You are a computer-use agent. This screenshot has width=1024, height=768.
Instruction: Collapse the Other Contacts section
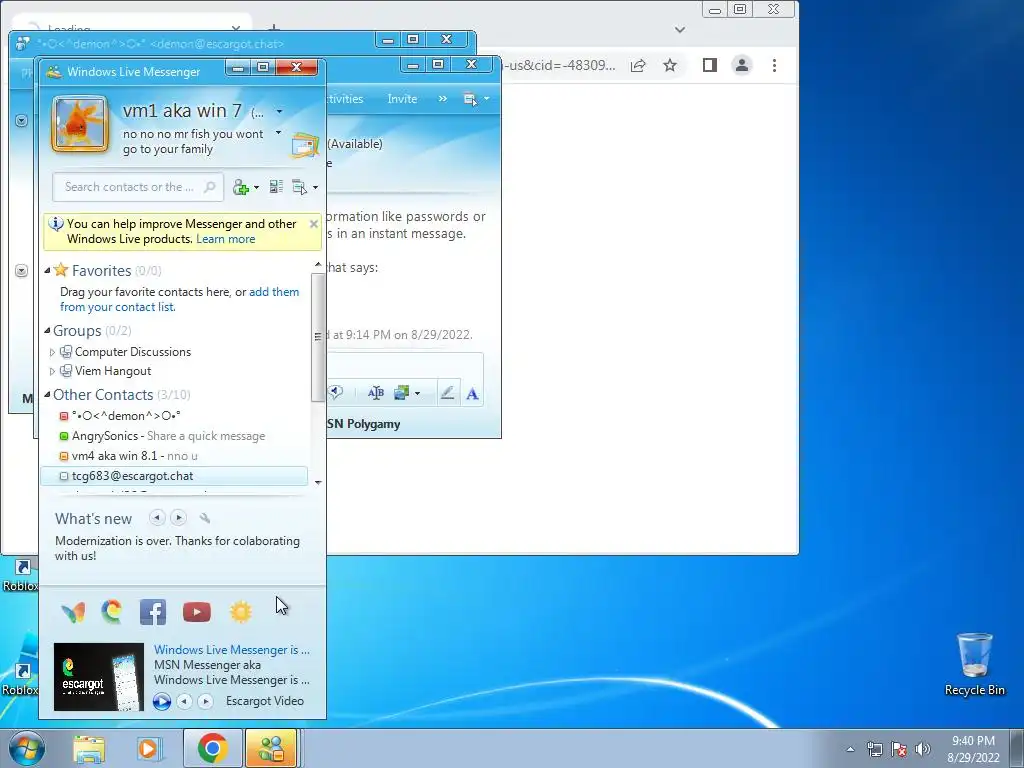coord(47,394)
